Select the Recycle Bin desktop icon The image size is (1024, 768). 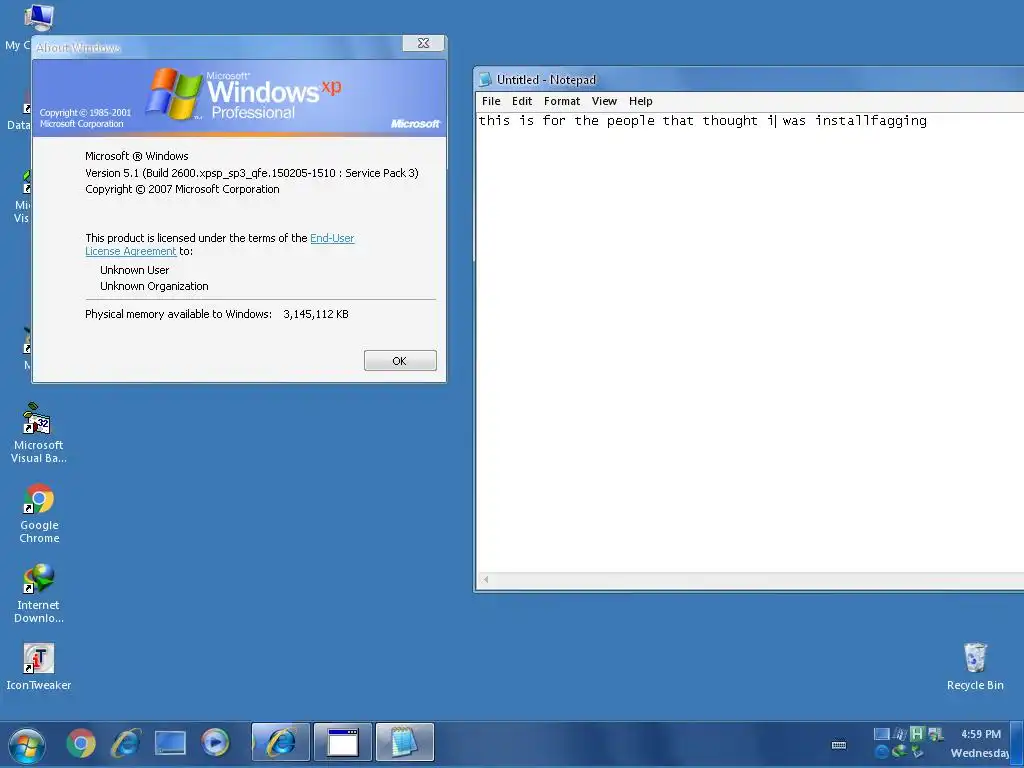click(975, 666)
